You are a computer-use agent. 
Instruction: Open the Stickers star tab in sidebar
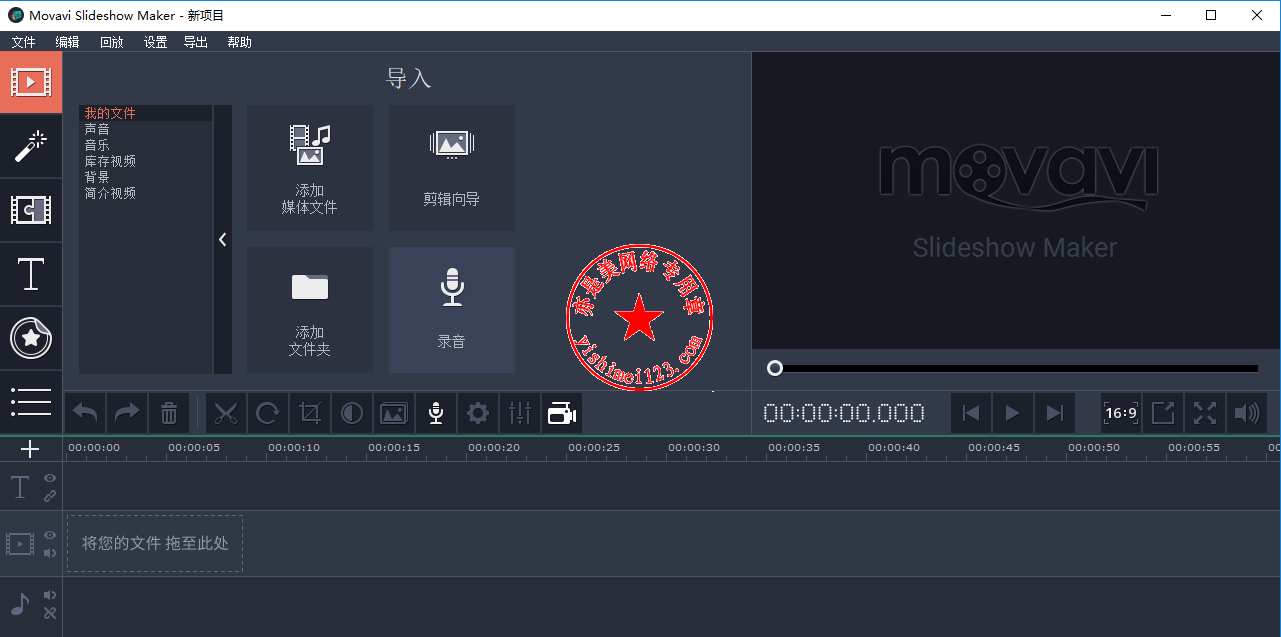click(31, 338)
